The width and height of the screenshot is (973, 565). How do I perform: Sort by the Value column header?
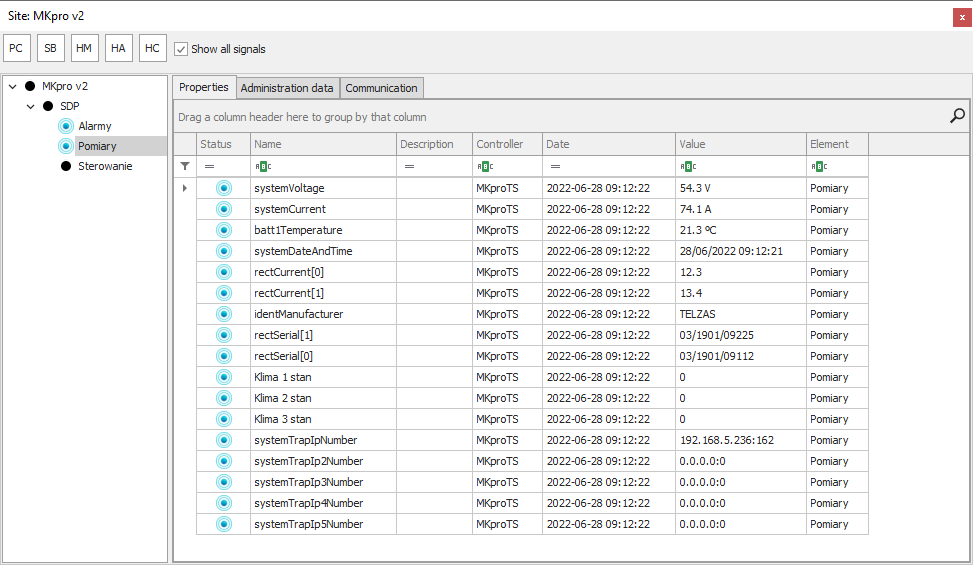741,144
